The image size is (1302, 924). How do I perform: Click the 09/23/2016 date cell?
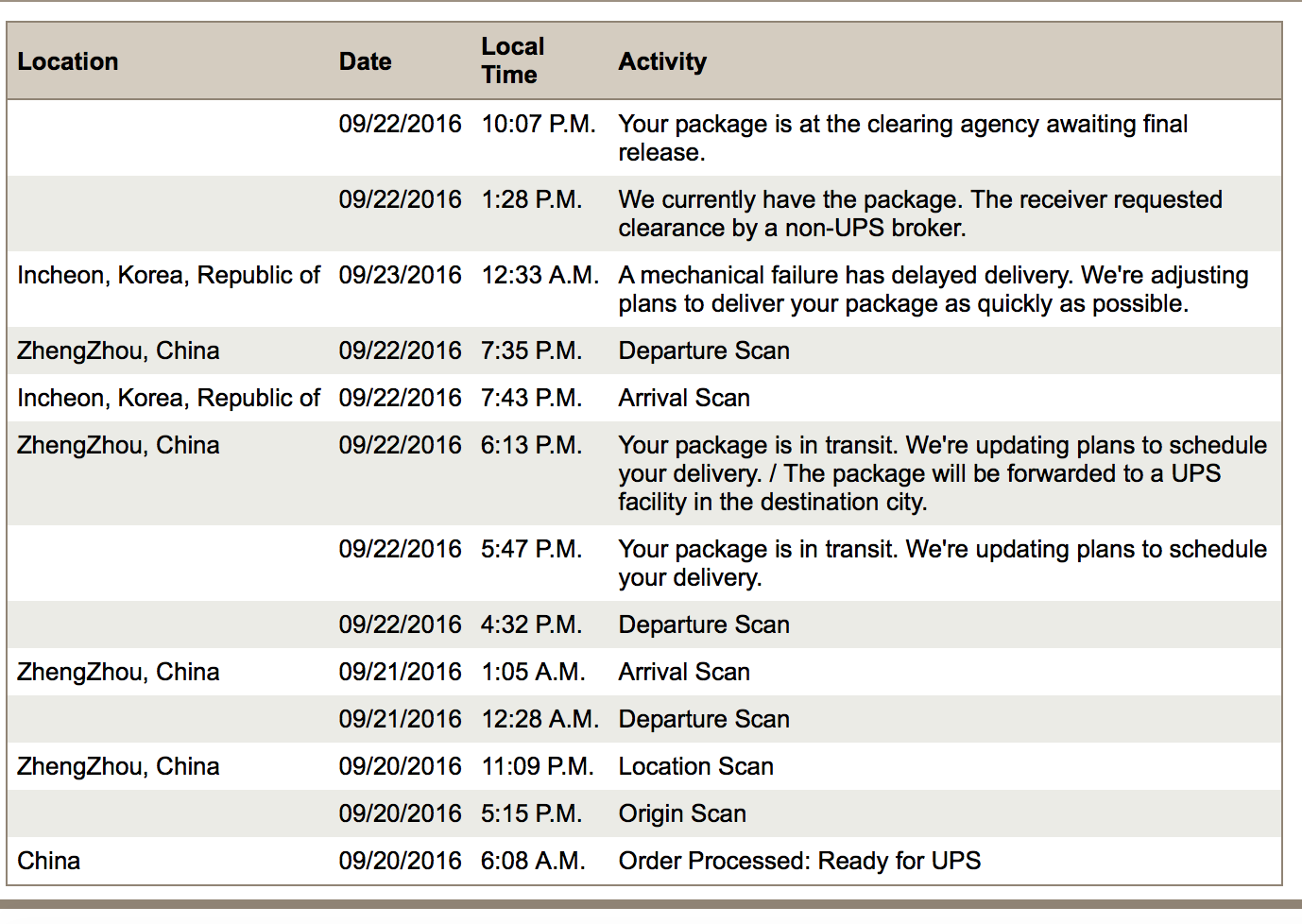click(400, 275)
